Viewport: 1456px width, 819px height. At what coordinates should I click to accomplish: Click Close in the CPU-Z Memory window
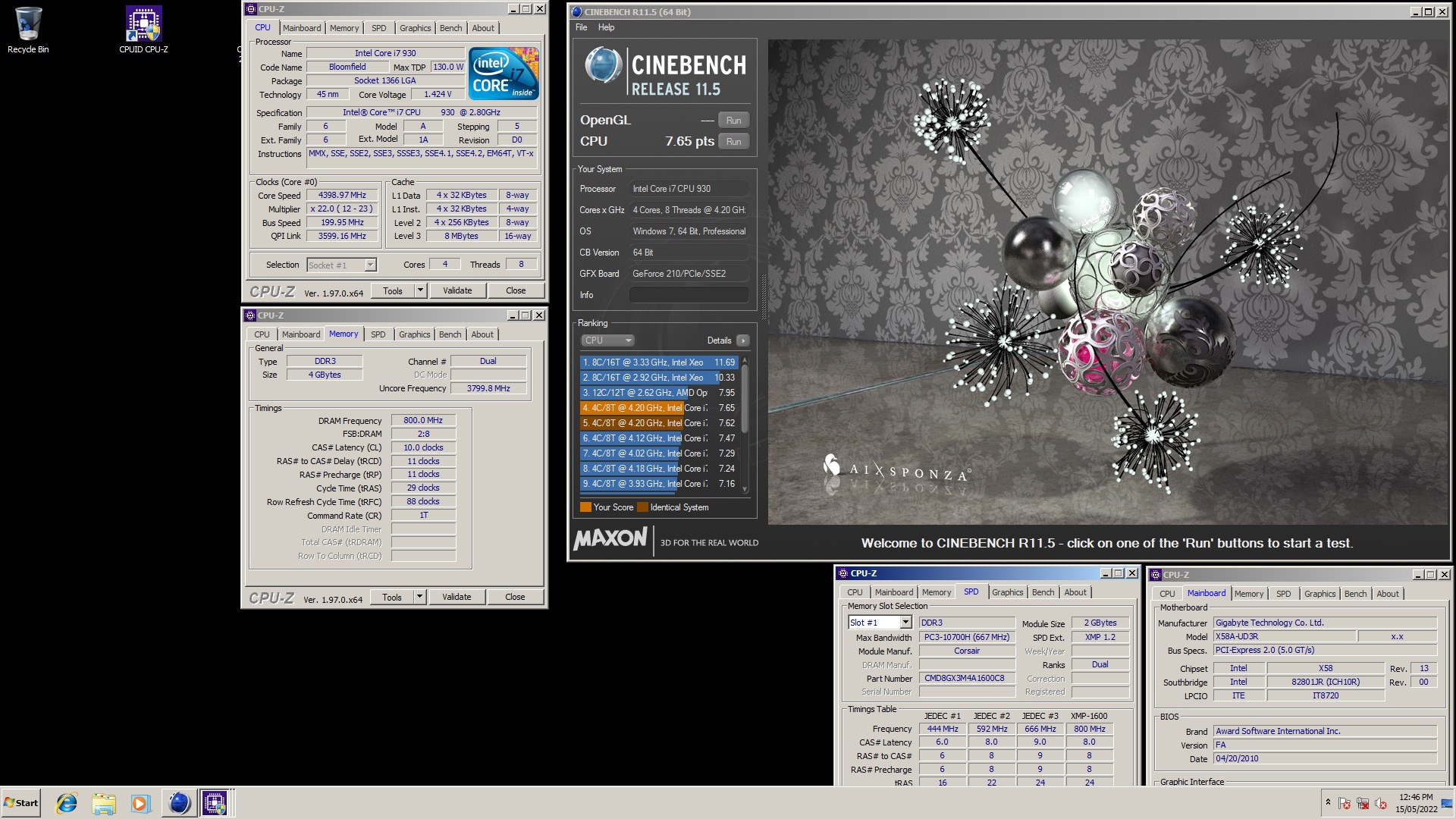click(515, 597)
